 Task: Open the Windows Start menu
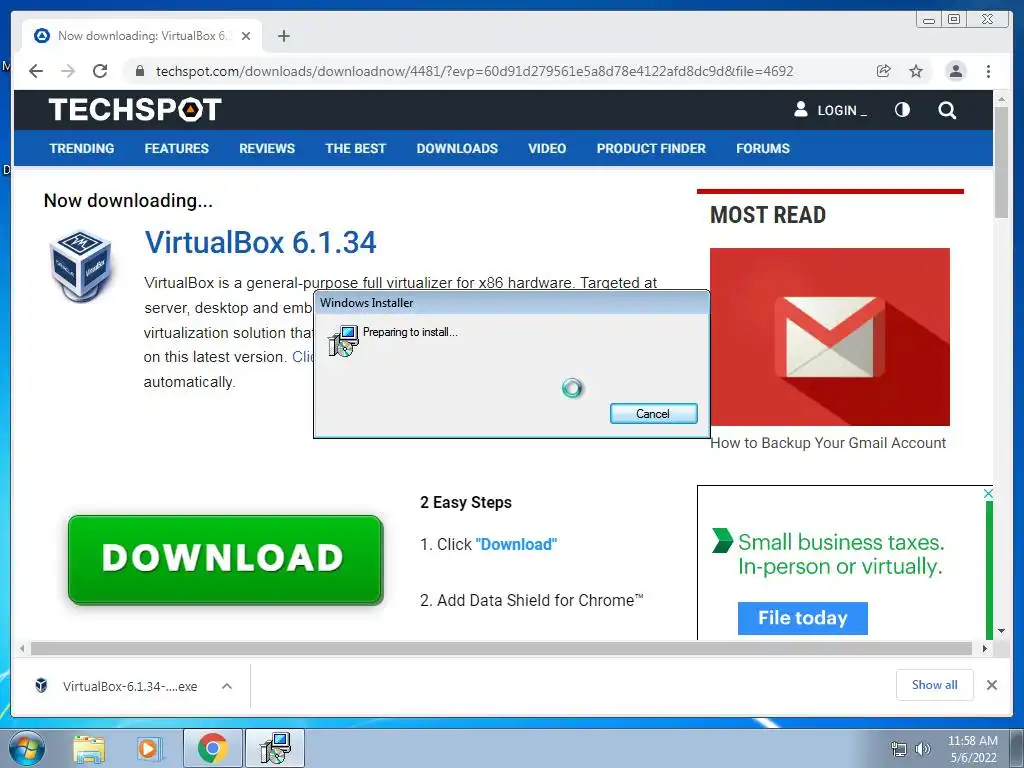tap(27, 749)
